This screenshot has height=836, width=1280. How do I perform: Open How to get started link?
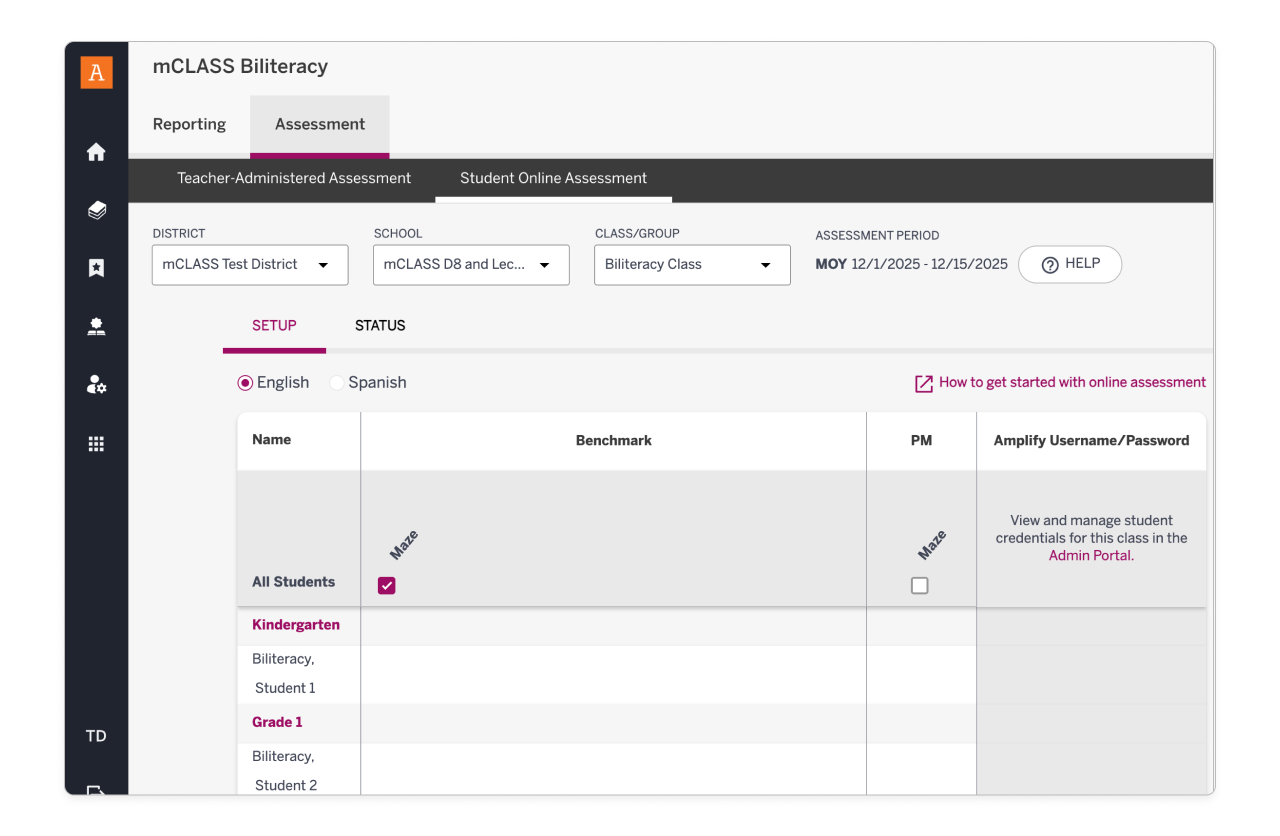click(x=1071, y=383)
